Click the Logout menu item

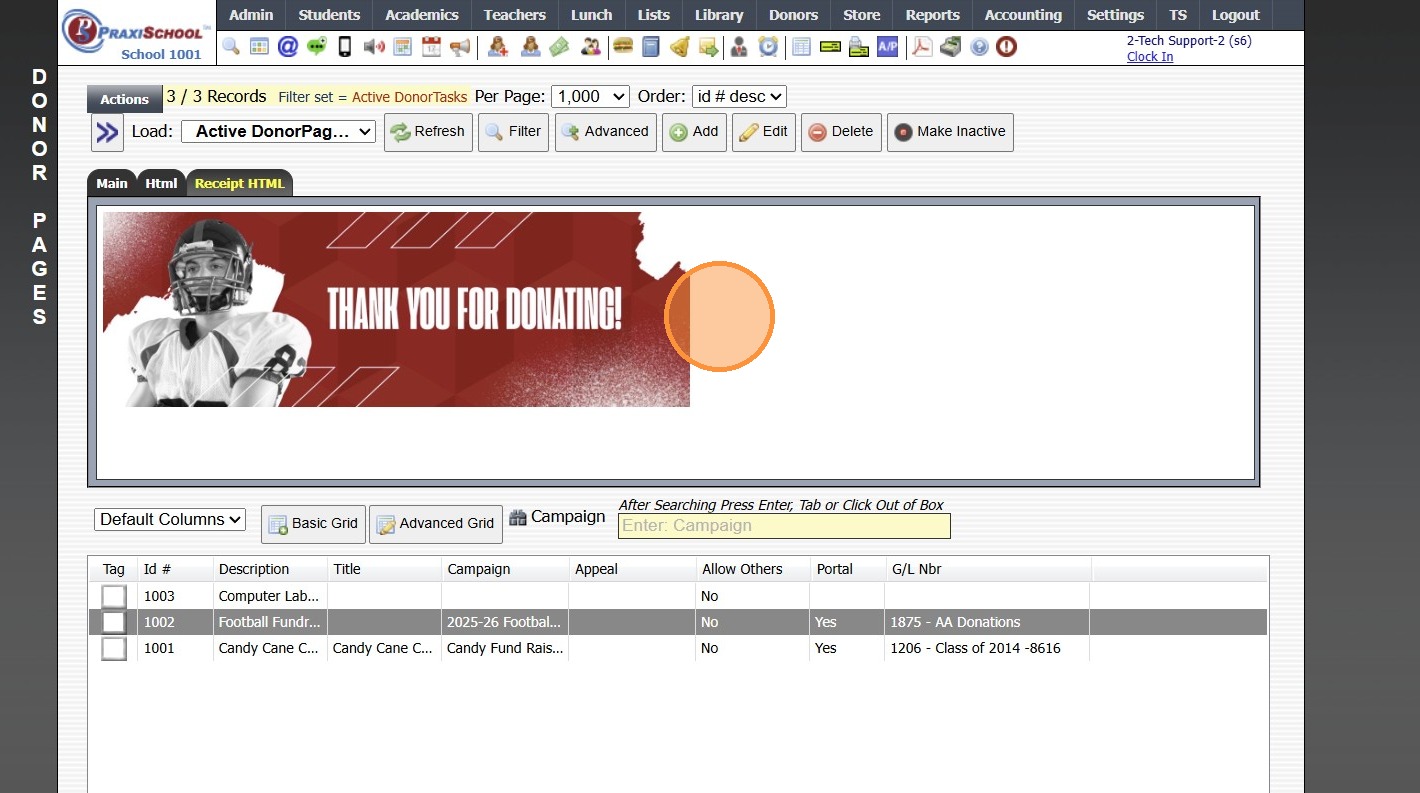tap(1236, 15)
